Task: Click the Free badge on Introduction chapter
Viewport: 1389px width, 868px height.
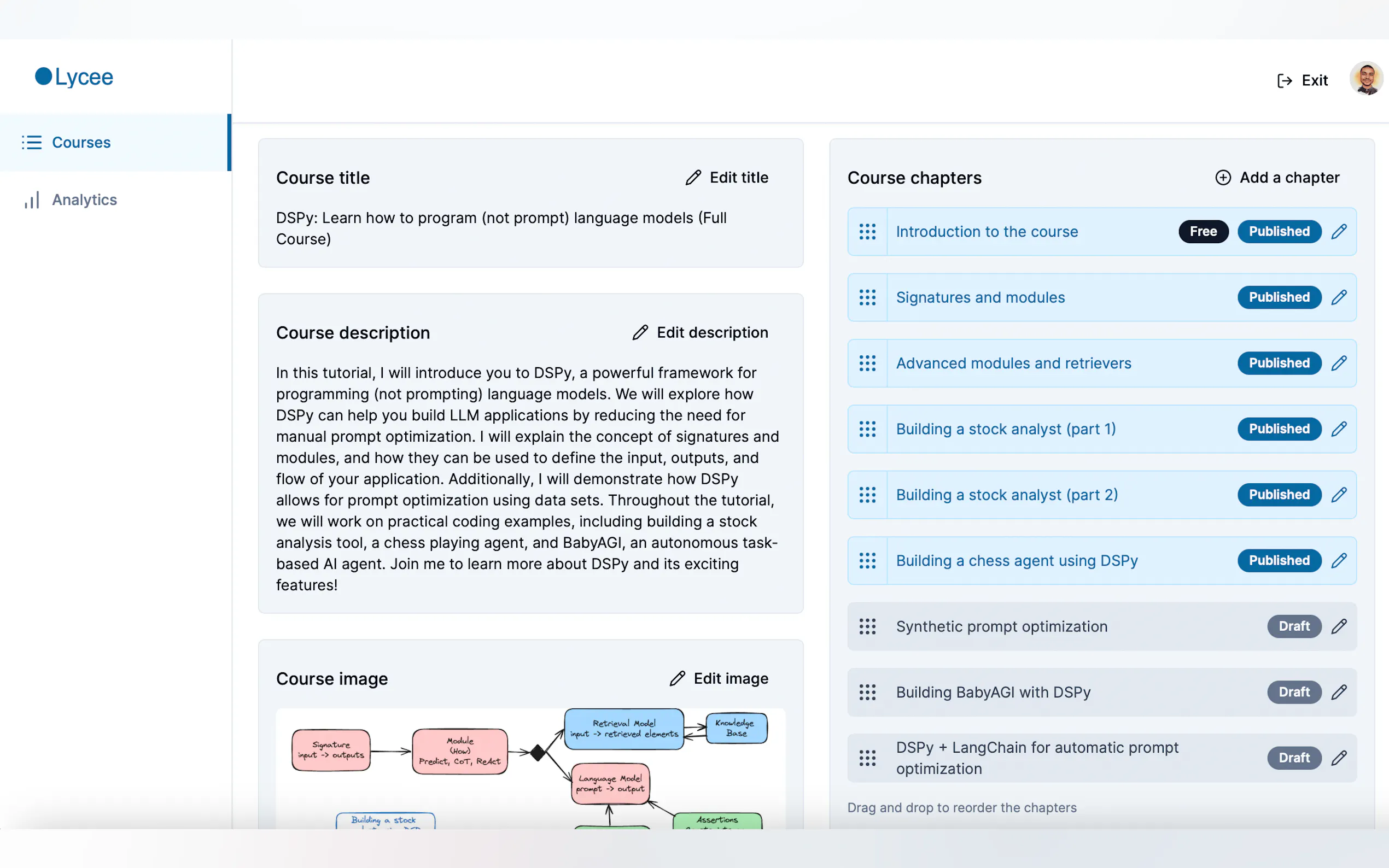Action: (x=1203, y=231)
